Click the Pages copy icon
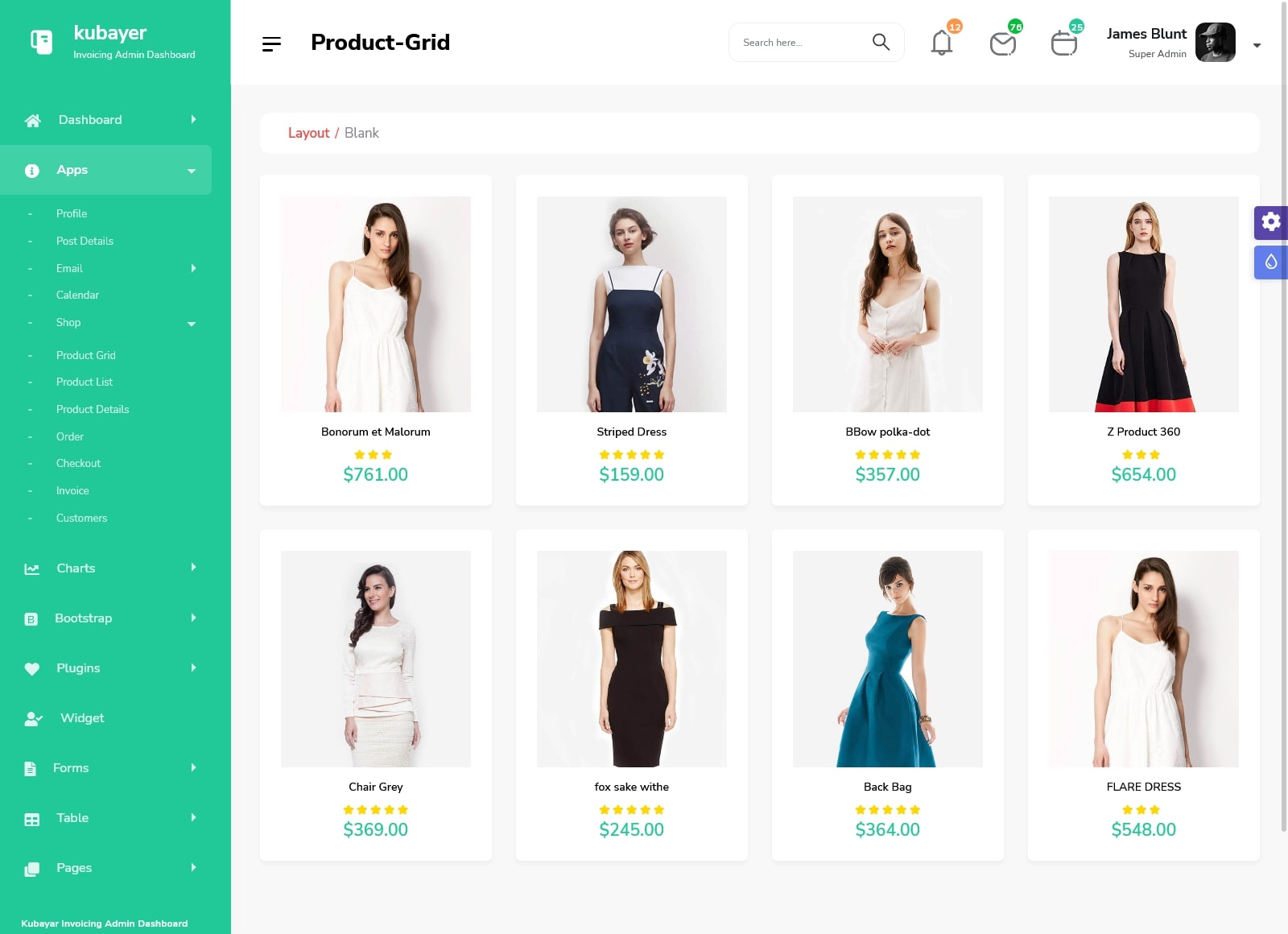 tap(32, 870)
